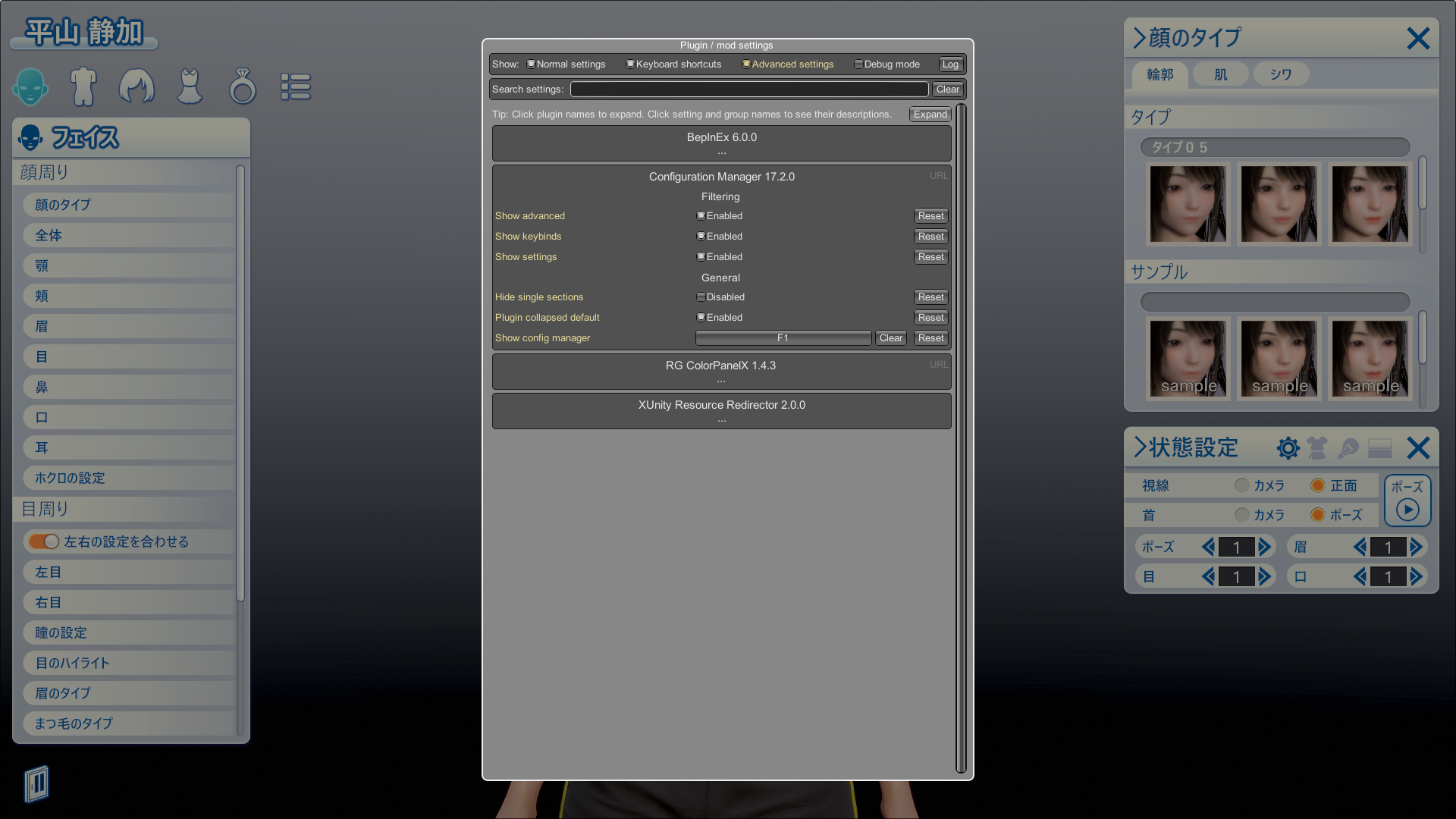Select the Body category icon

83,86
